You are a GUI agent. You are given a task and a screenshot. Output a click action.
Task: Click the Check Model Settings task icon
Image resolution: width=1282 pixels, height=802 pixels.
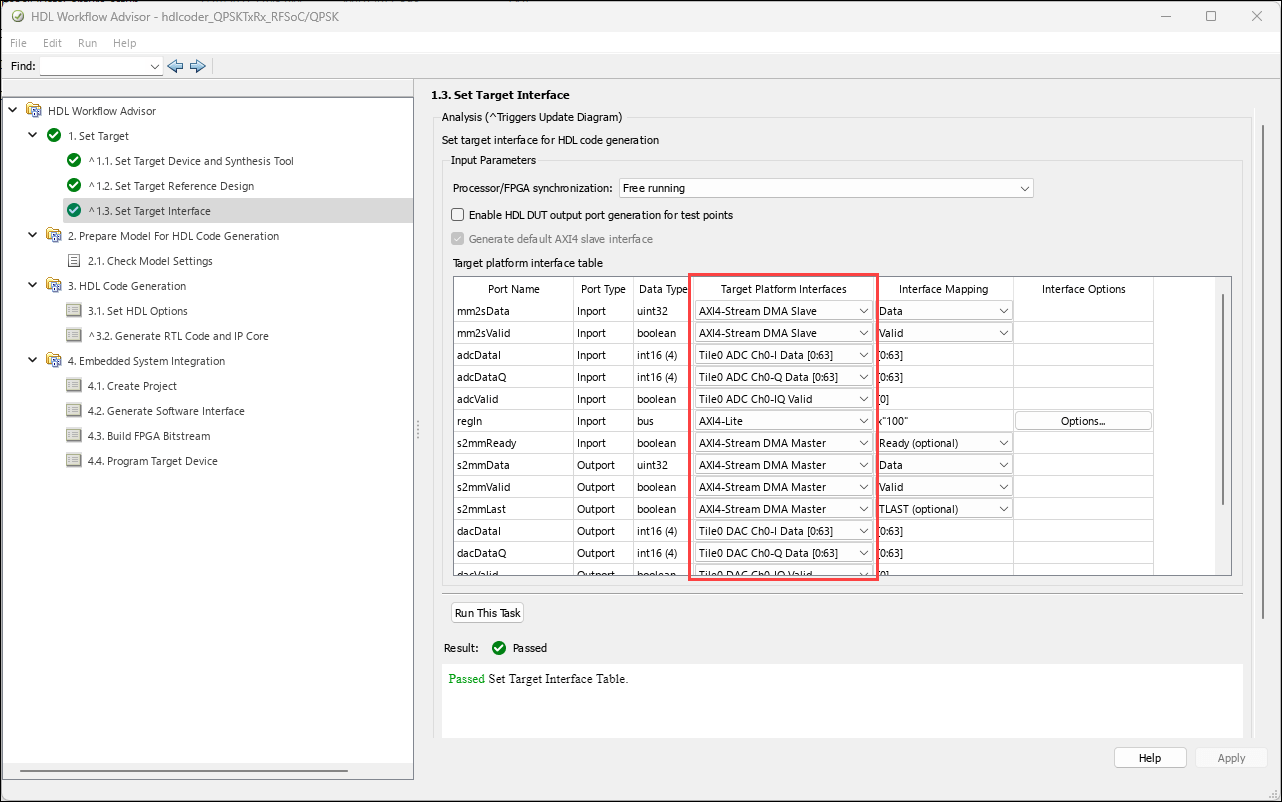[x=74, y=261]
